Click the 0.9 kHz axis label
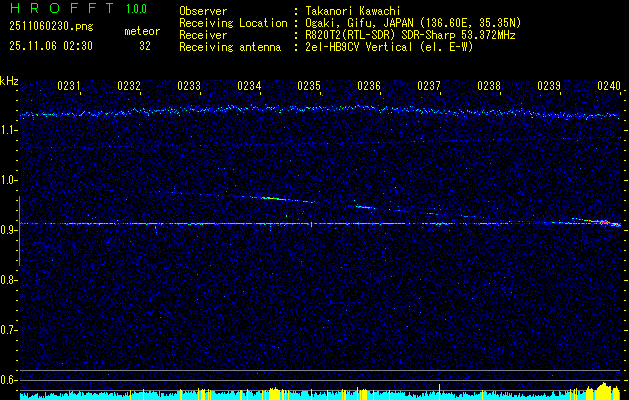The height and width of the screenshot is (400, 629). (x=9, y=230)
